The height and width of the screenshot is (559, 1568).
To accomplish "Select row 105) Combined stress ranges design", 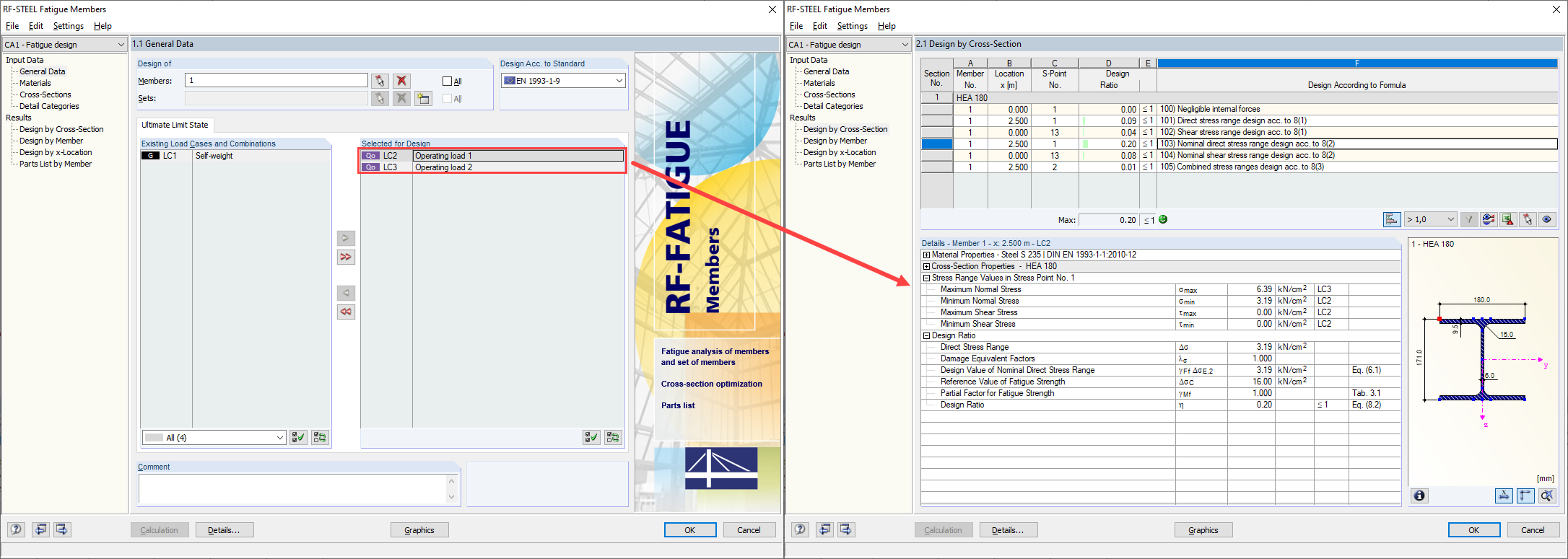I will (1239, 167).
